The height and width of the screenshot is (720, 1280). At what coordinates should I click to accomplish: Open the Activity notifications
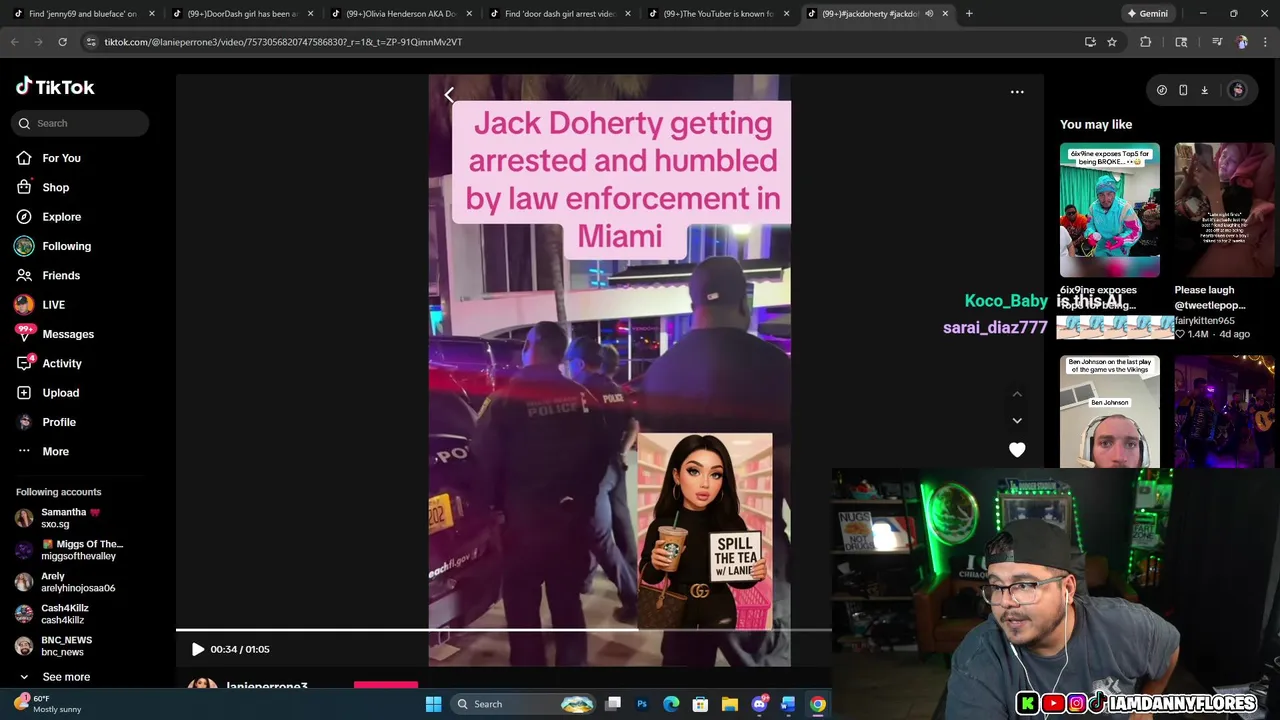61,363
